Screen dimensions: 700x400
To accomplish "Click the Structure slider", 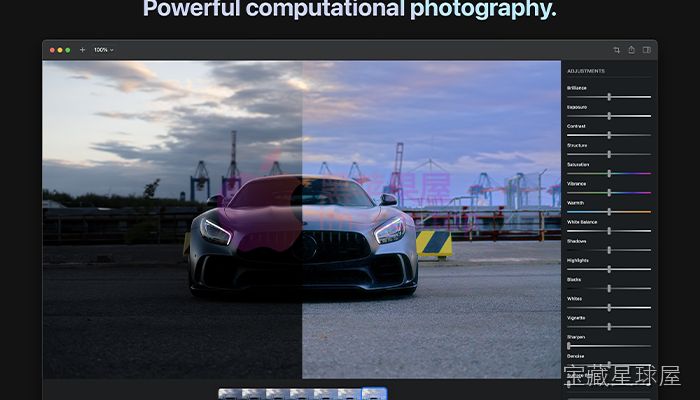I will click(x=609, y=154).
